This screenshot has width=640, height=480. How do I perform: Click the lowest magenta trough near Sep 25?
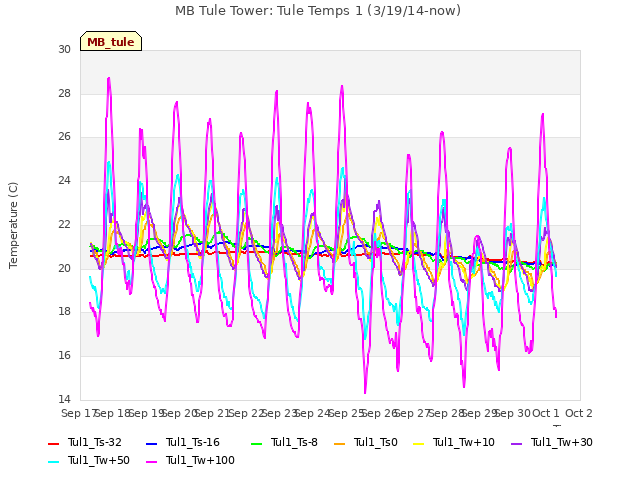[365, 393]
